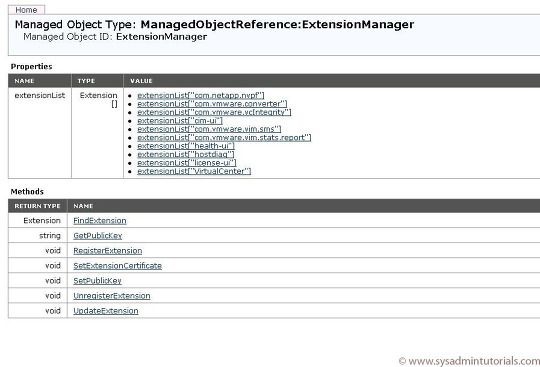Viewport: 540px width, 367px height.
Task: Open extensionList com.vmware.vim.sms link
Action: [x=209, y=129]
